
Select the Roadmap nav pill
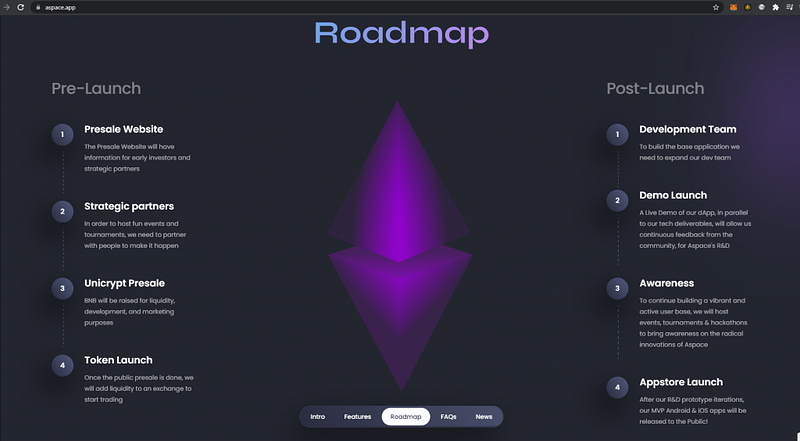coord(406,416)
